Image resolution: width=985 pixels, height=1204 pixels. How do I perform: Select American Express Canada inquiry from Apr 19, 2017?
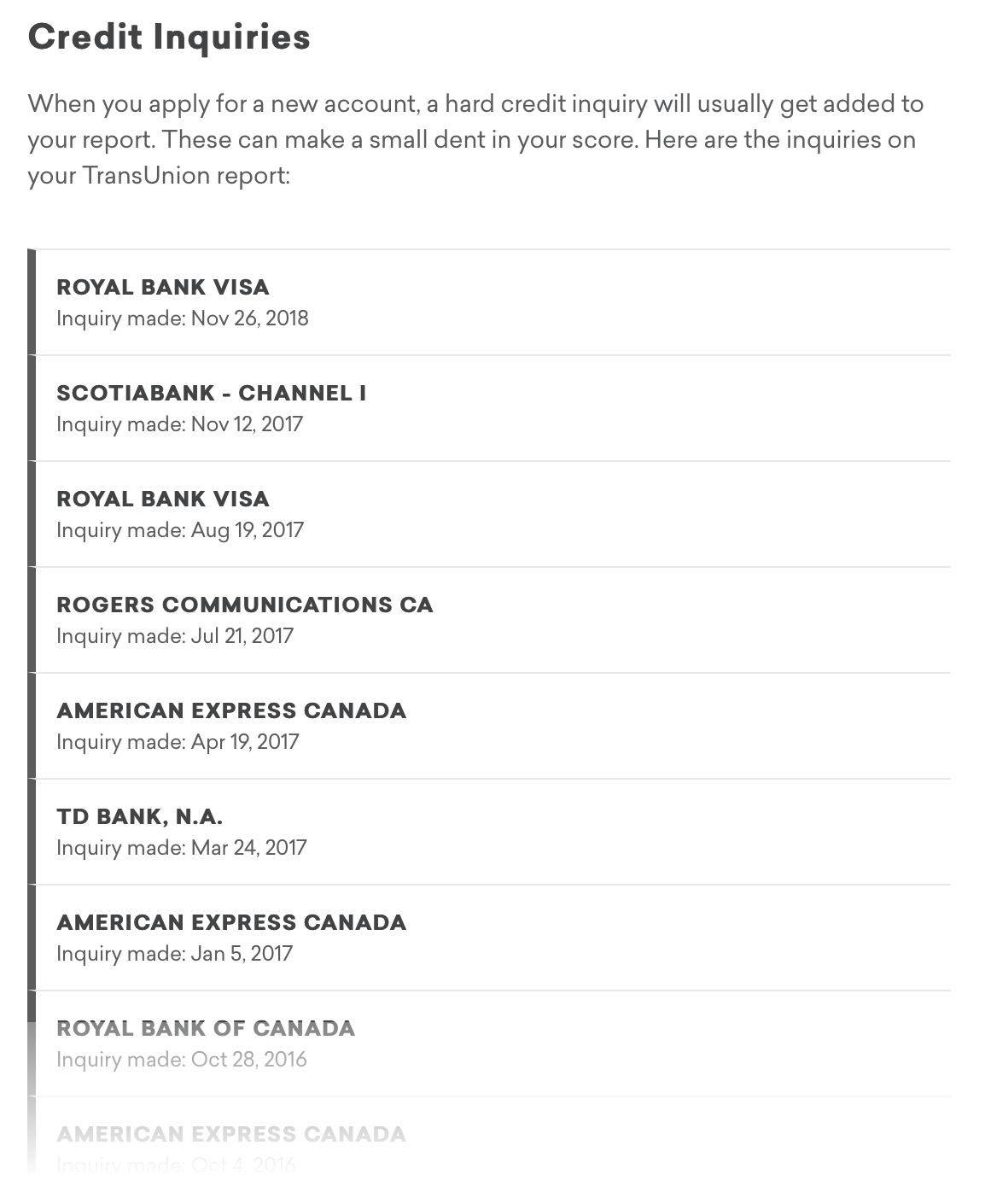(x=489, y=726)
